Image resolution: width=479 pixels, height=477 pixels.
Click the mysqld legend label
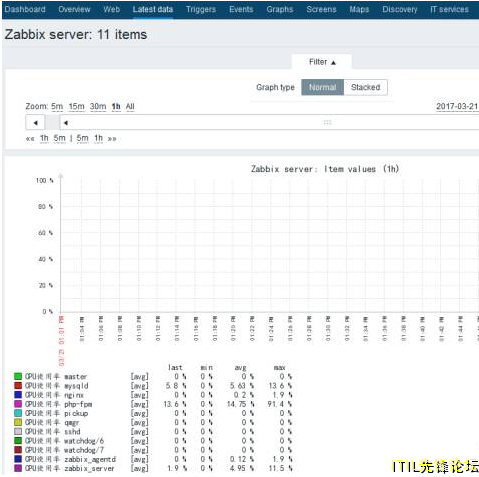[57, 386]
